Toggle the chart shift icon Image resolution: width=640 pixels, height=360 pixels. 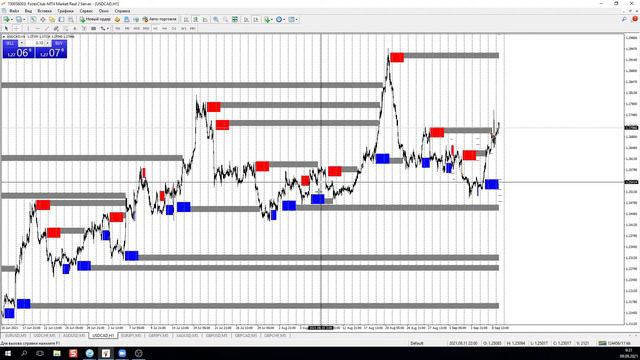click(x=256, y=19)
